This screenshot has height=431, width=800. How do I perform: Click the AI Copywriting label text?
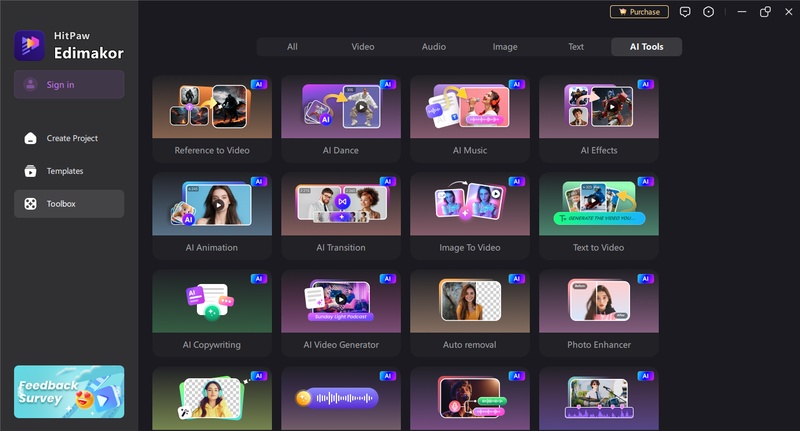(x=212, y=345)
